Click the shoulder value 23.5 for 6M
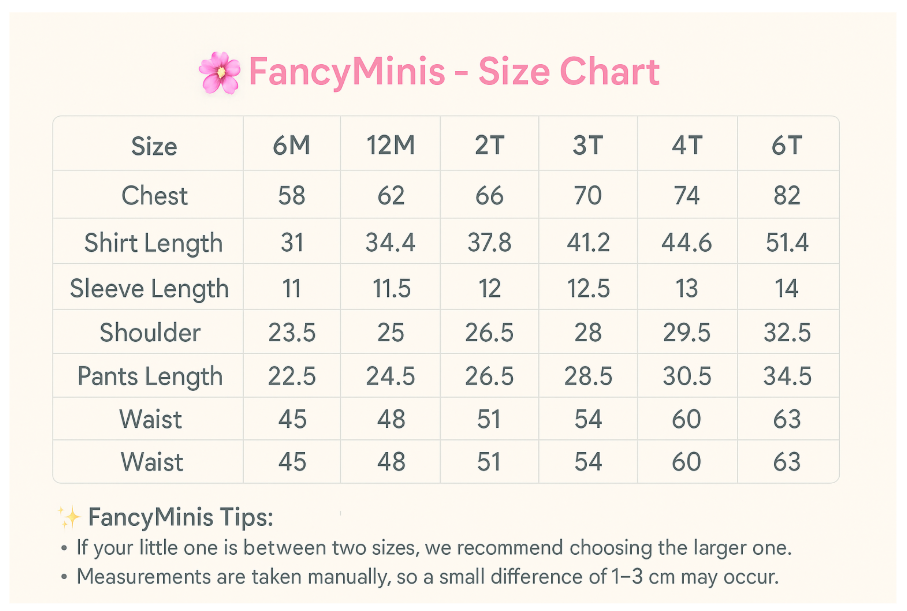This screenshot has width=907, height=611. tap(292, 333)
